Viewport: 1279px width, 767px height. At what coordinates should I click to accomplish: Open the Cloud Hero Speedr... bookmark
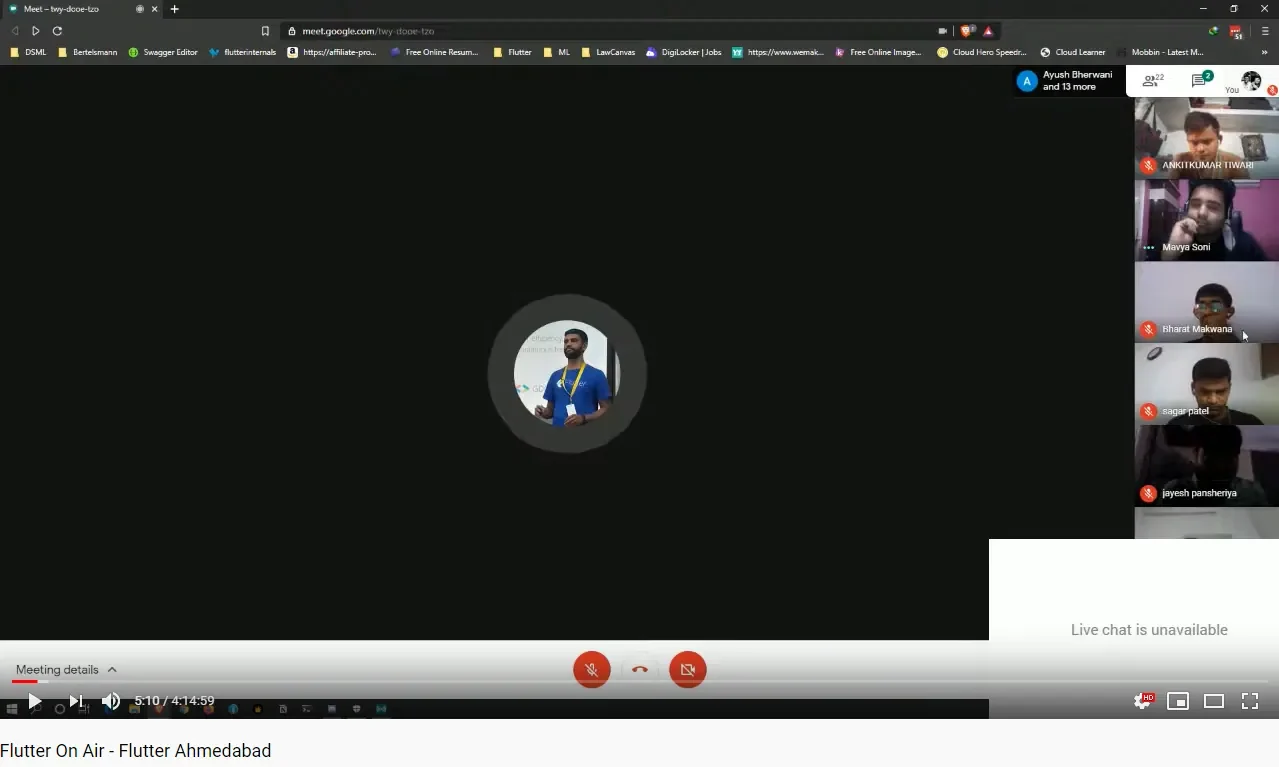[x=982, y=52]
